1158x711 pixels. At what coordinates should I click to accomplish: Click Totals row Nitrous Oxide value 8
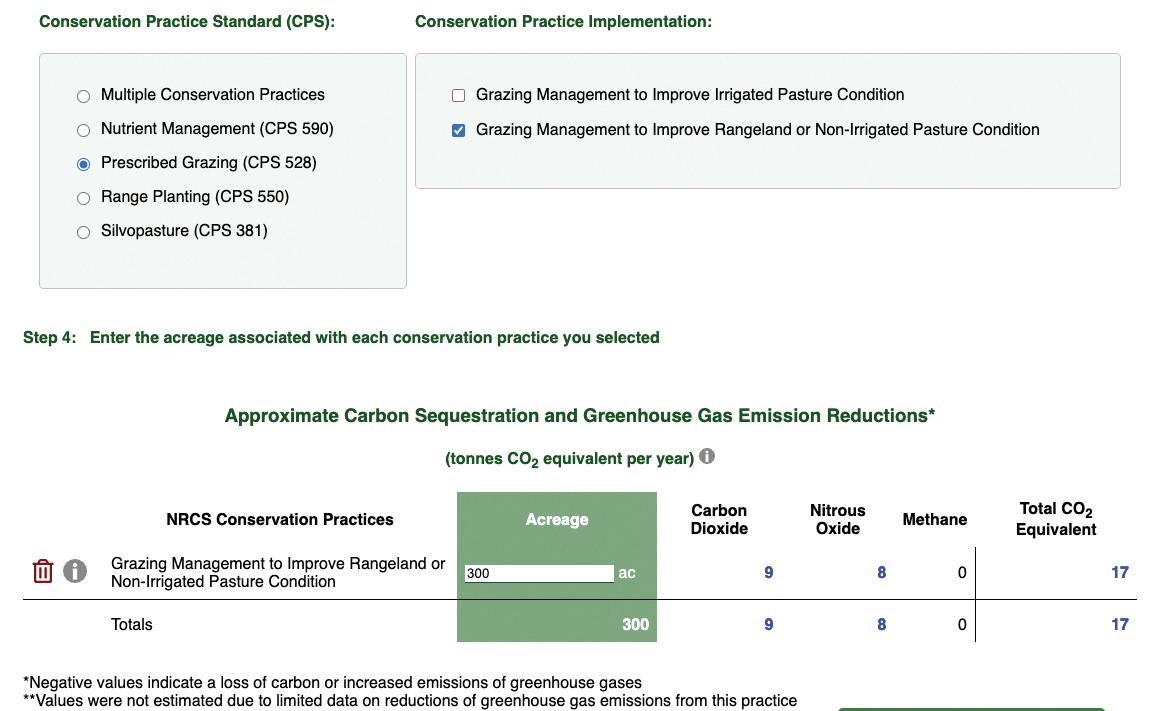click(x=881, y=625)
